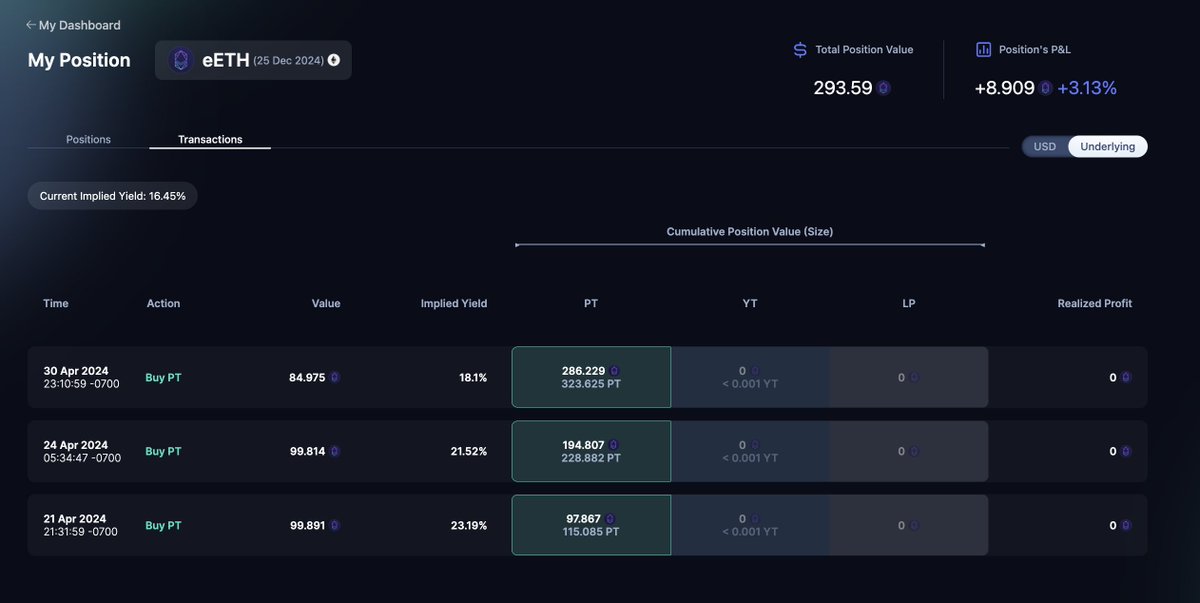This screenshot has height=603, width=1200.
Task: Select the Transactions tab
Action: tap(210, 139)
